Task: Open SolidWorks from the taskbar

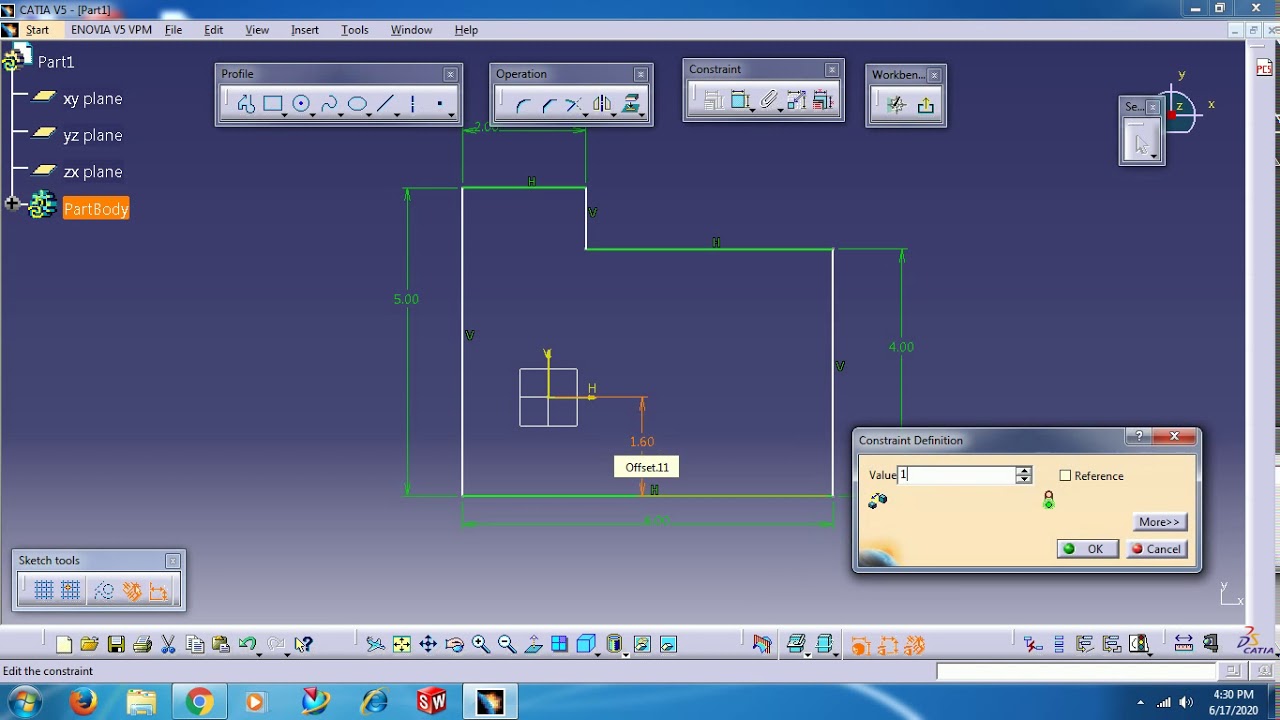Action: (x=432, y=703)
